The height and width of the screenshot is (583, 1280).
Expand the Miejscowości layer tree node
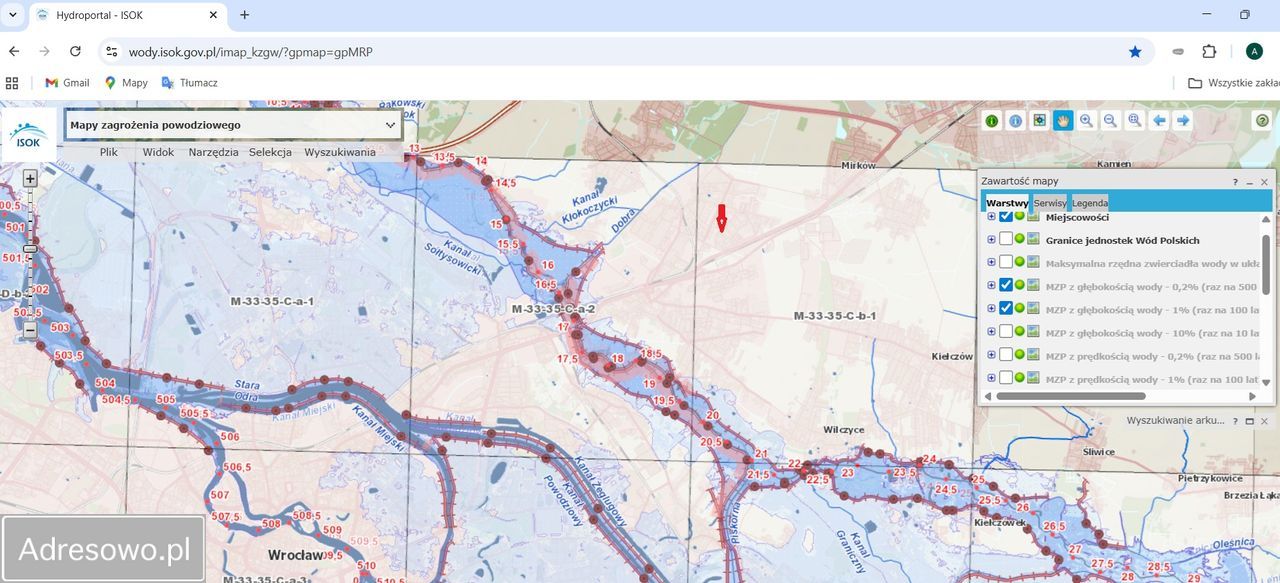[x=991, y=216]
